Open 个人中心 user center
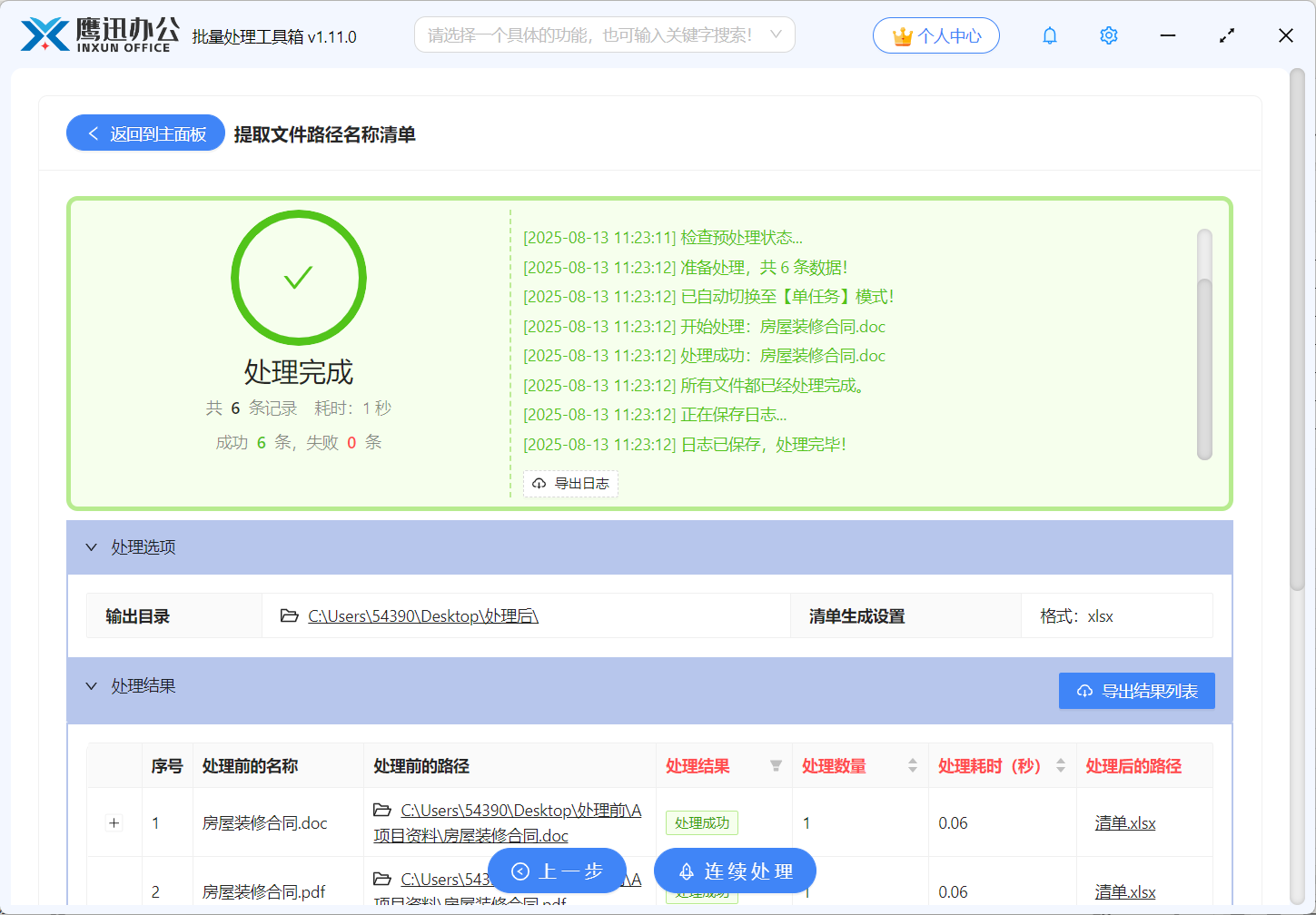1316x915 pixels. (x=935, y=36)
